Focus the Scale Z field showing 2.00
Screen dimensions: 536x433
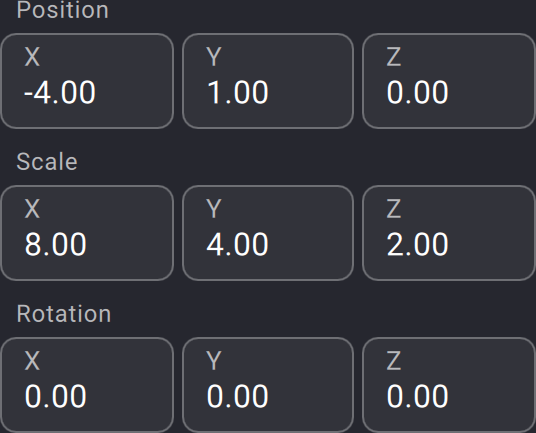click(x=448, y=233)
